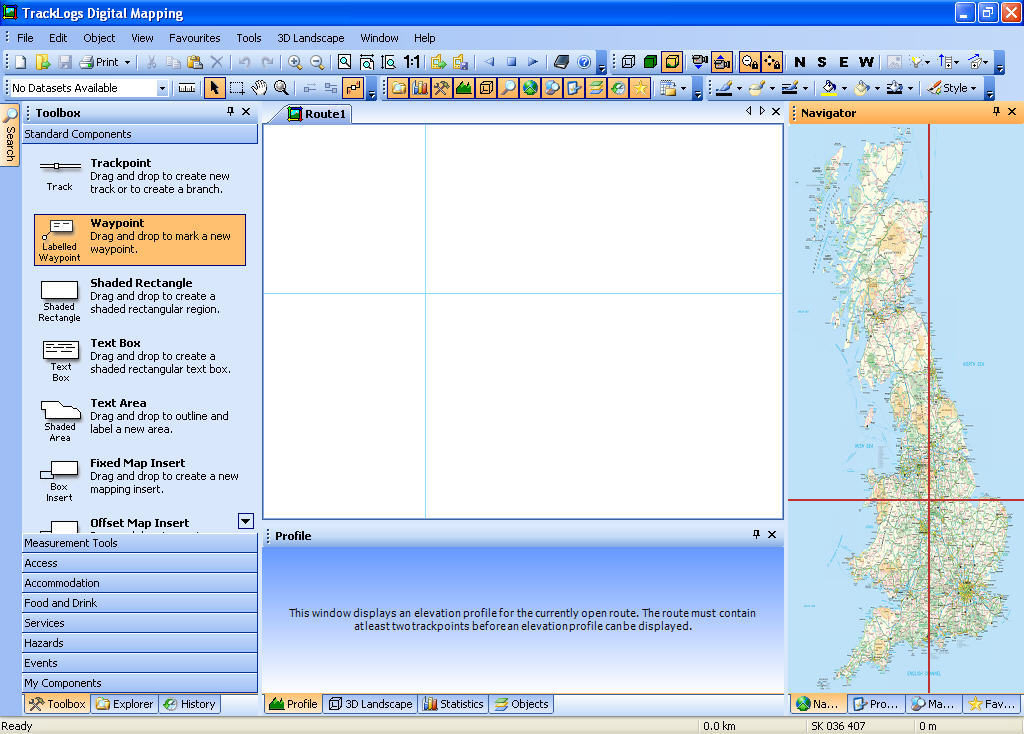Click the Paste clipboard icon
The height and width of the screenshot is (734, 1024).
(195, 62)
